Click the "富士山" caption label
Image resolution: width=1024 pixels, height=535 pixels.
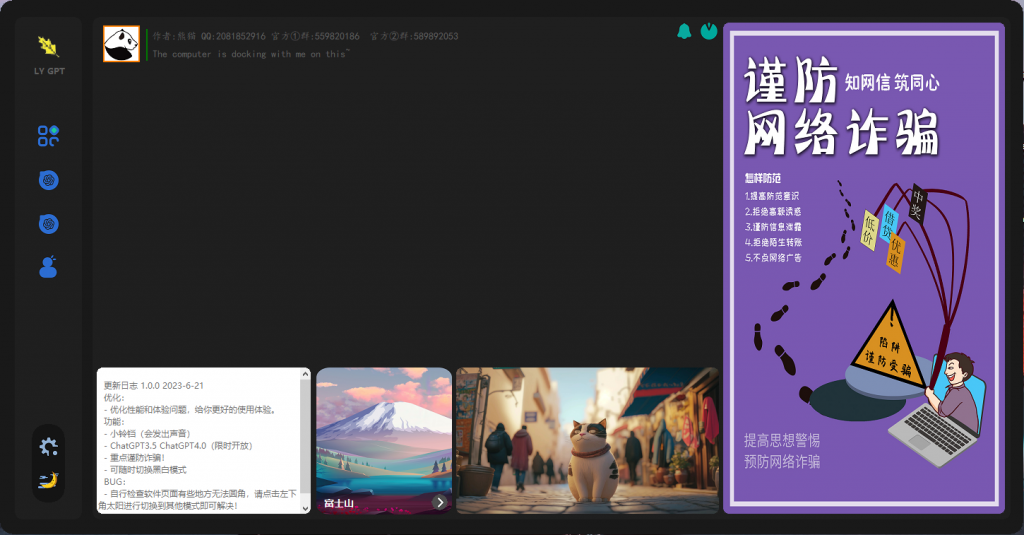[x=339, y=503]
